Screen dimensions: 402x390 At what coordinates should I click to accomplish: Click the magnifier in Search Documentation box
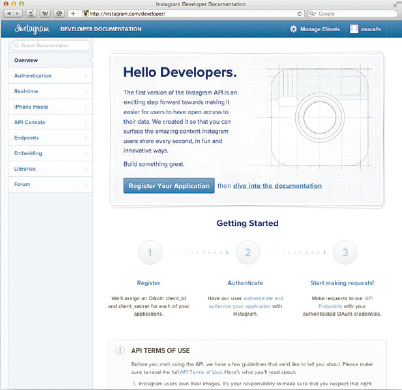coord(16,45)
